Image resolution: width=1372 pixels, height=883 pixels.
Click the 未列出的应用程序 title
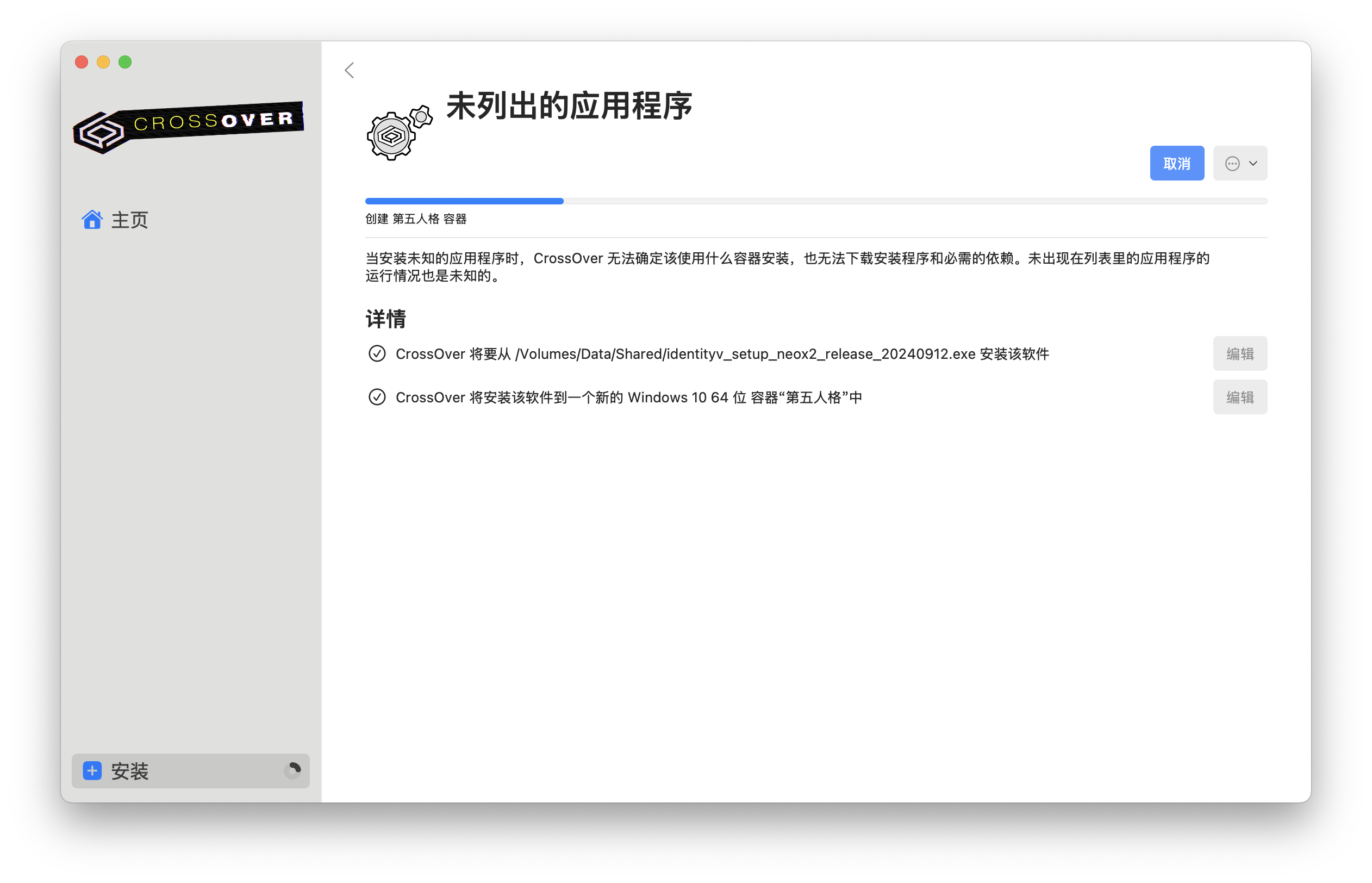569,106
